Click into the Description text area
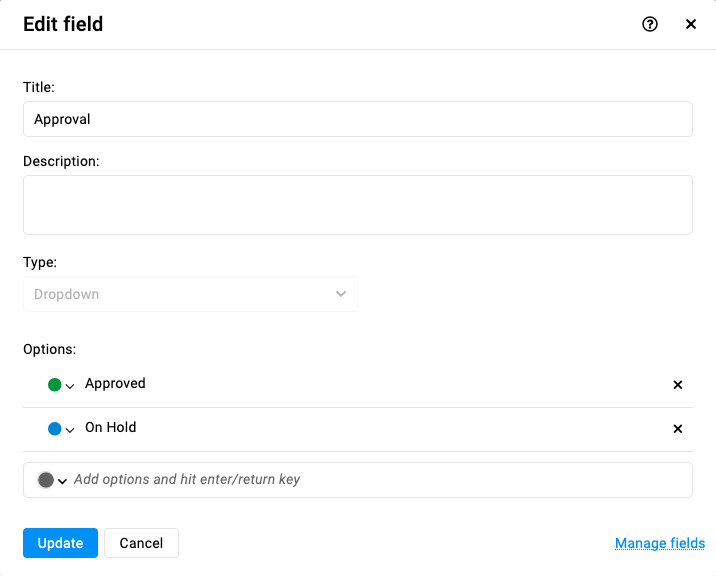 point(358,205)
